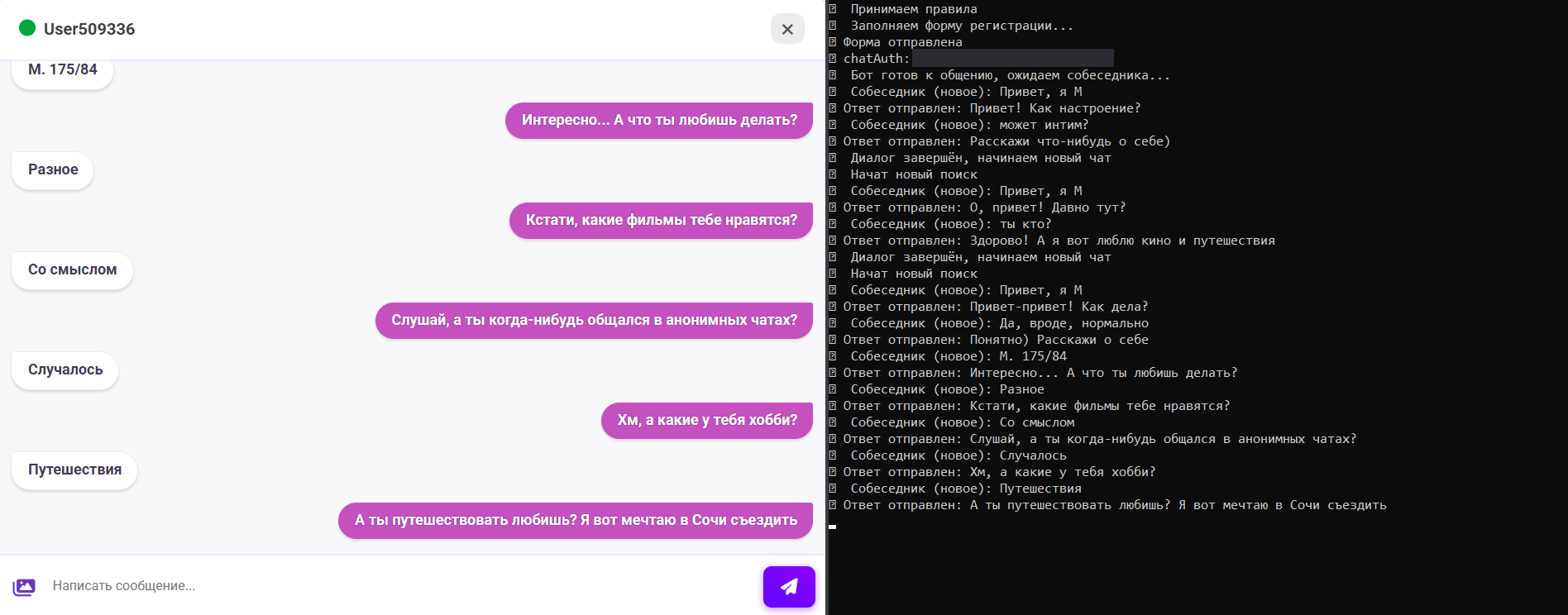Click the 'М. 175/84' chat bubble
Image resolution: width=1568 pixels, height=615 pixels.
(x=63, y=70)
